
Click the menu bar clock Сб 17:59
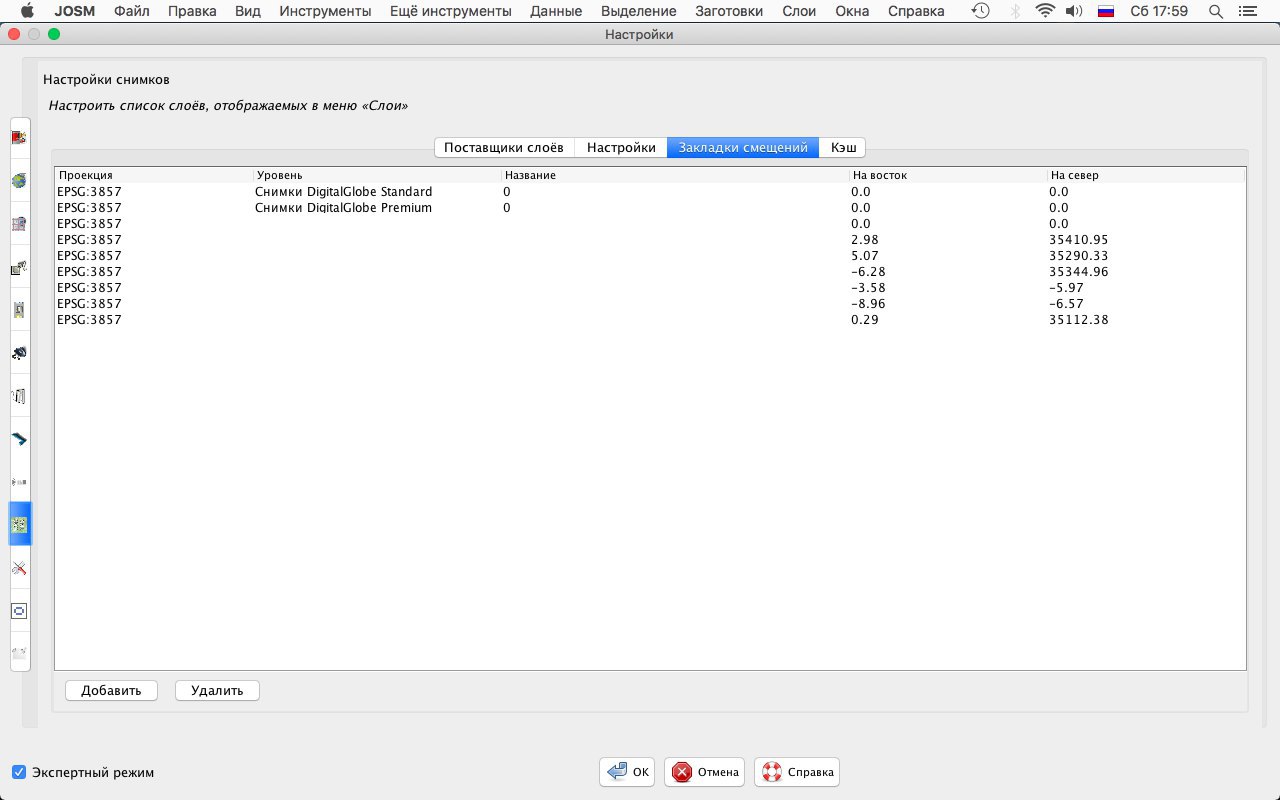[x=1160, y=11]
